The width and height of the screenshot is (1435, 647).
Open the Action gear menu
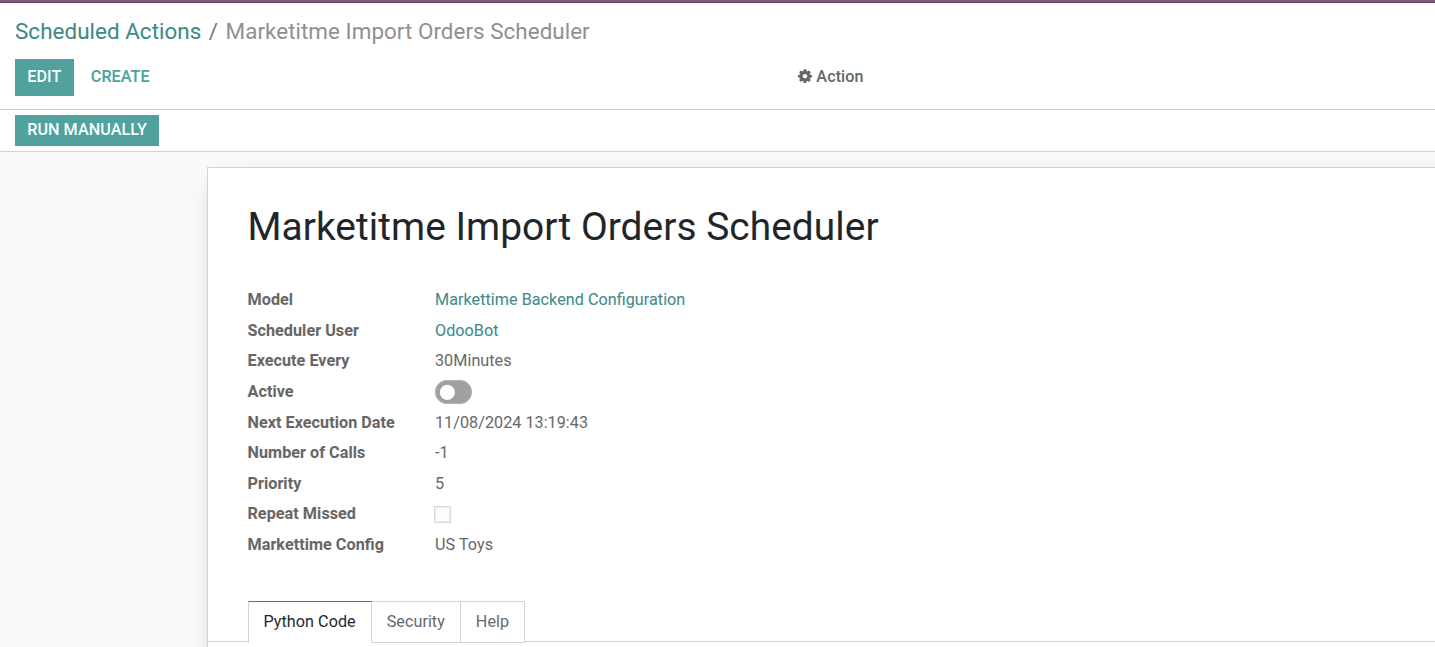[x=830, y=76]
